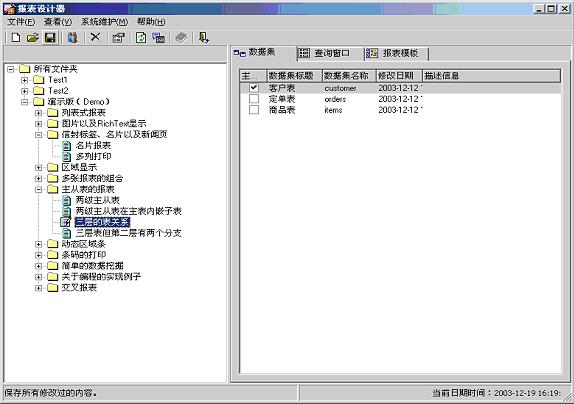Click the Properties toolbar icon
574x404 pixels.
point(118,37)
